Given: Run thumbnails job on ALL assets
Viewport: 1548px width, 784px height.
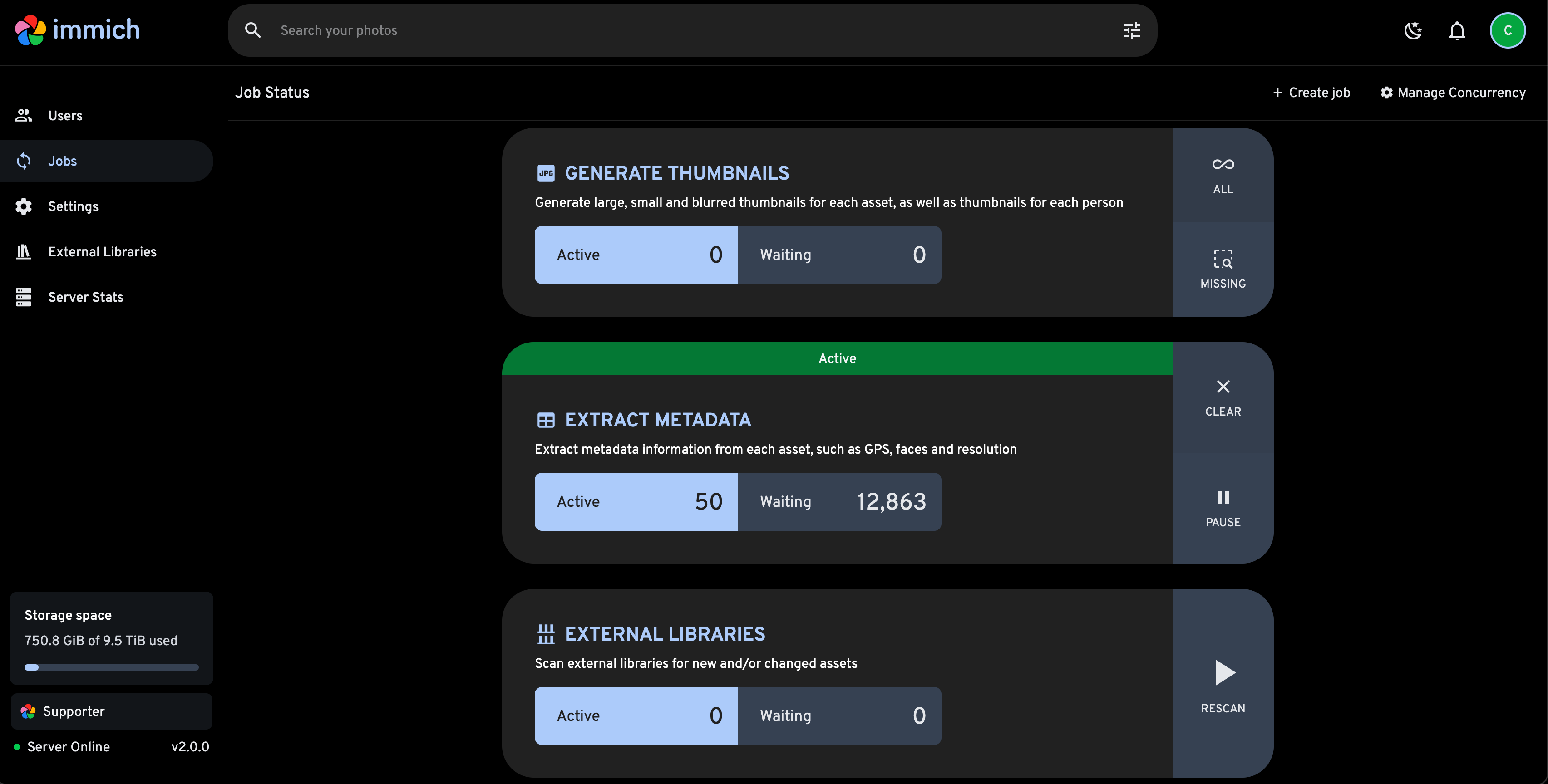Looking at the screenshot, I should click(1223, 176).
